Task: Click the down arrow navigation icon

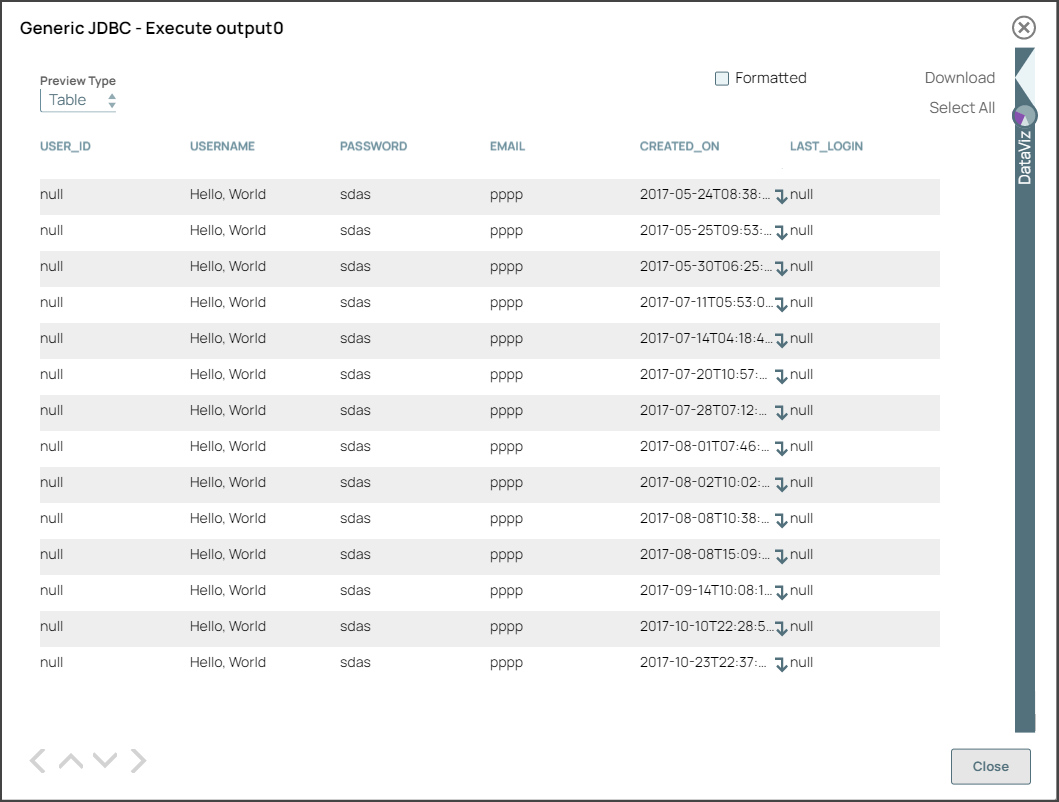Action: coord(105,761)
